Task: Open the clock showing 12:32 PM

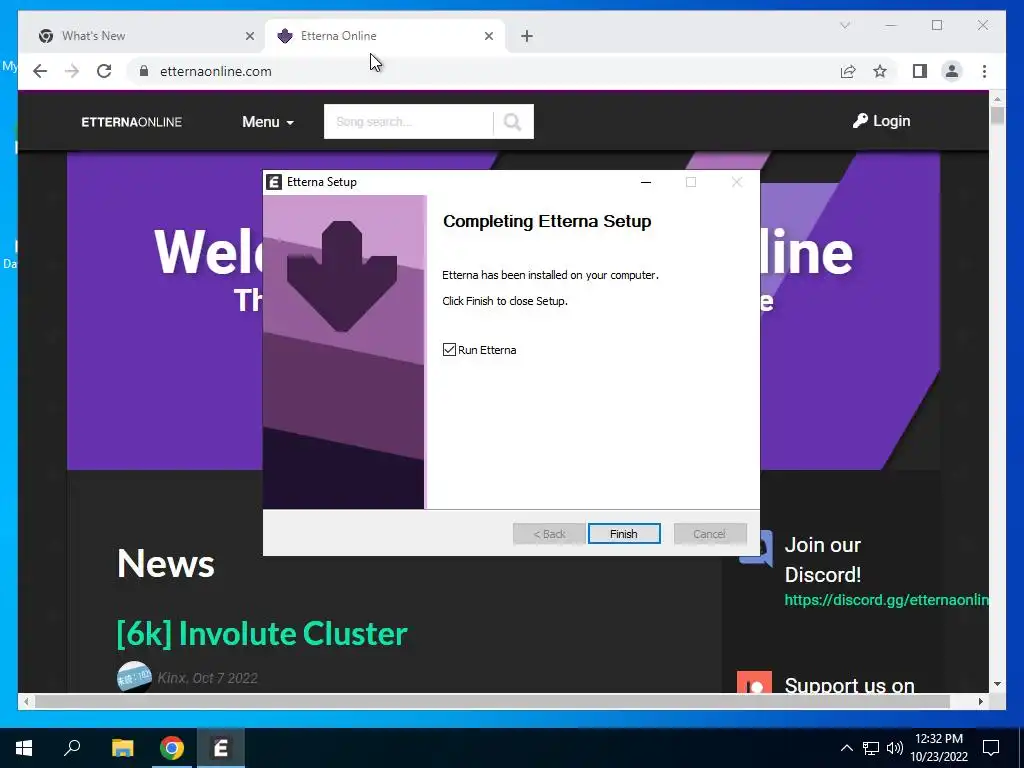Action: pos(939,748)
